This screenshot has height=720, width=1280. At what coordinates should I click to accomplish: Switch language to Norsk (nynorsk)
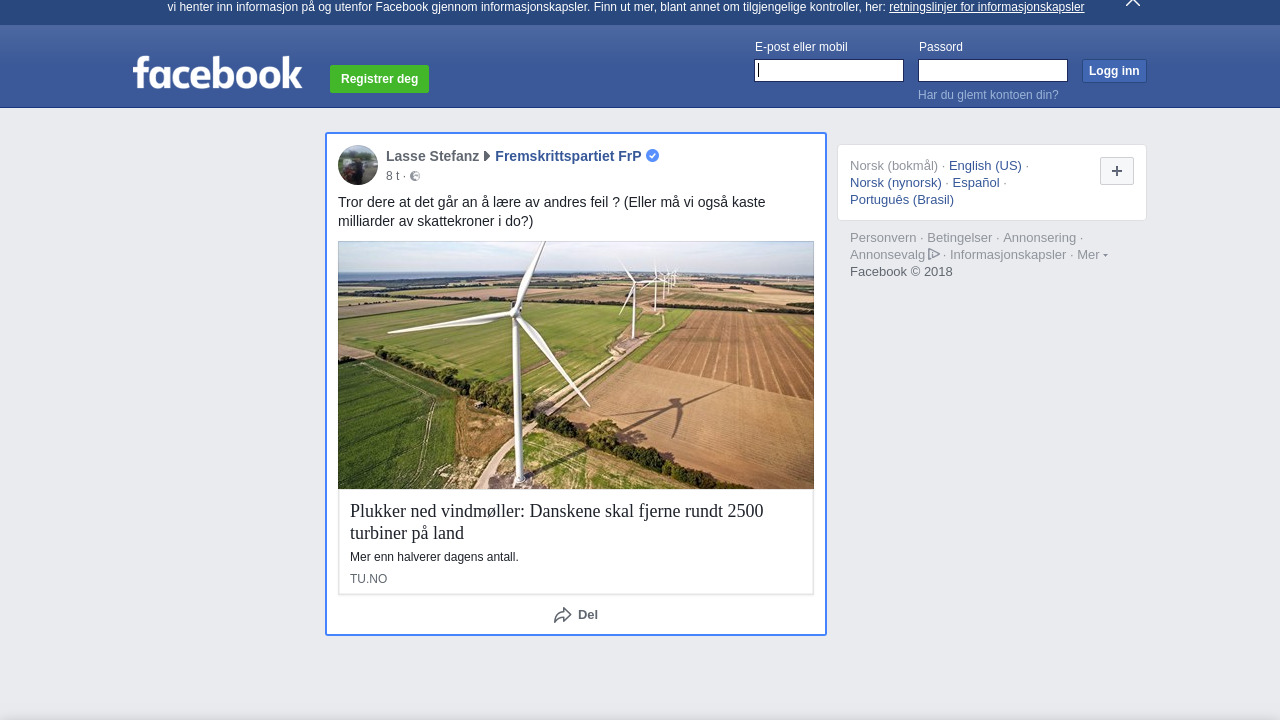pos(896,183)
